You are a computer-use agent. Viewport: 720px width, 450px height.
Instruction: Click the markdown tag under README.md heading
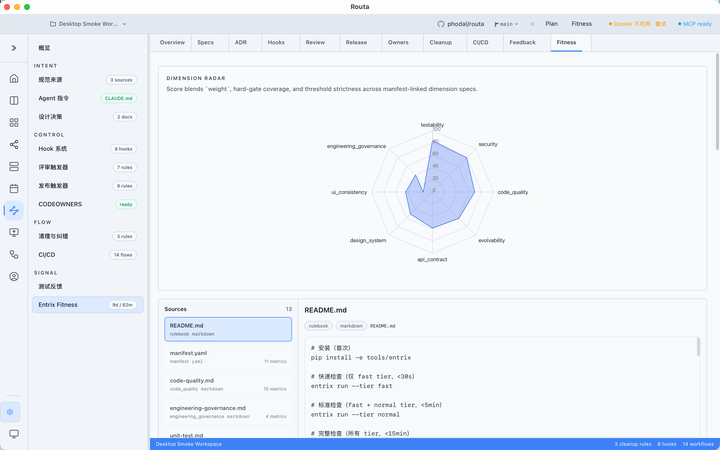[351, 326]
